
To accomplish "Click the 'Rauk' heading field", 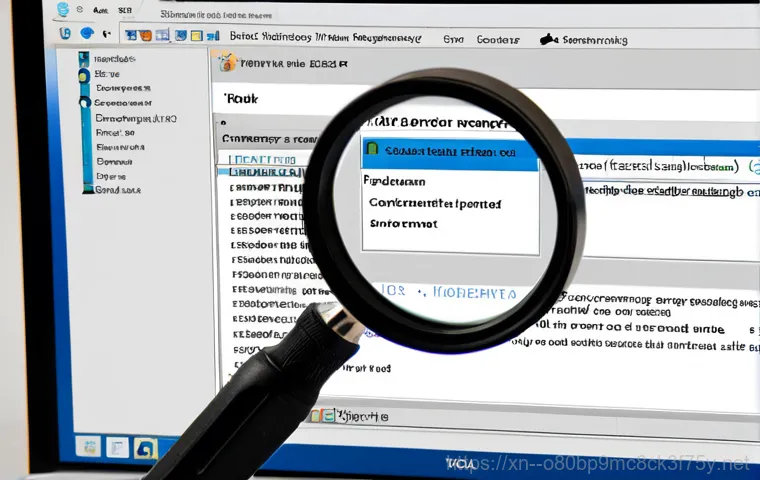I will click(x=243, y=100).
